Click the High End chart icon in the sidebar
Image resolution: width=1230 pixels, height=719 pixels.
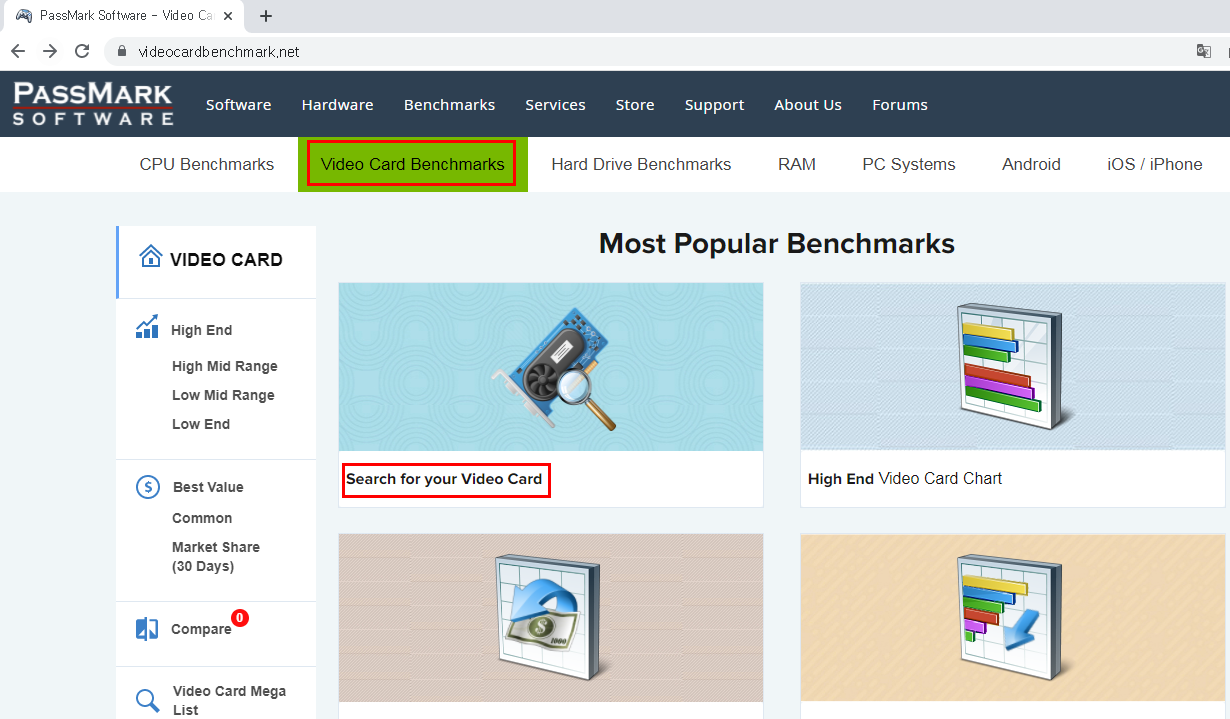tap(147, 327)
